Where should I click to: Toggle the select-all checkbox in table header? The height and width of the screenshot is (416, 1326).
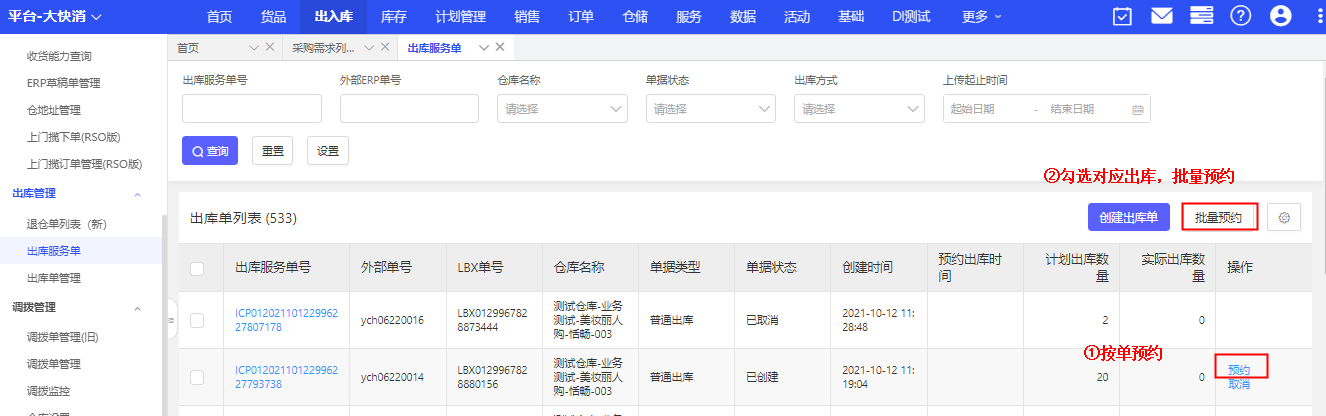[197, 268]
